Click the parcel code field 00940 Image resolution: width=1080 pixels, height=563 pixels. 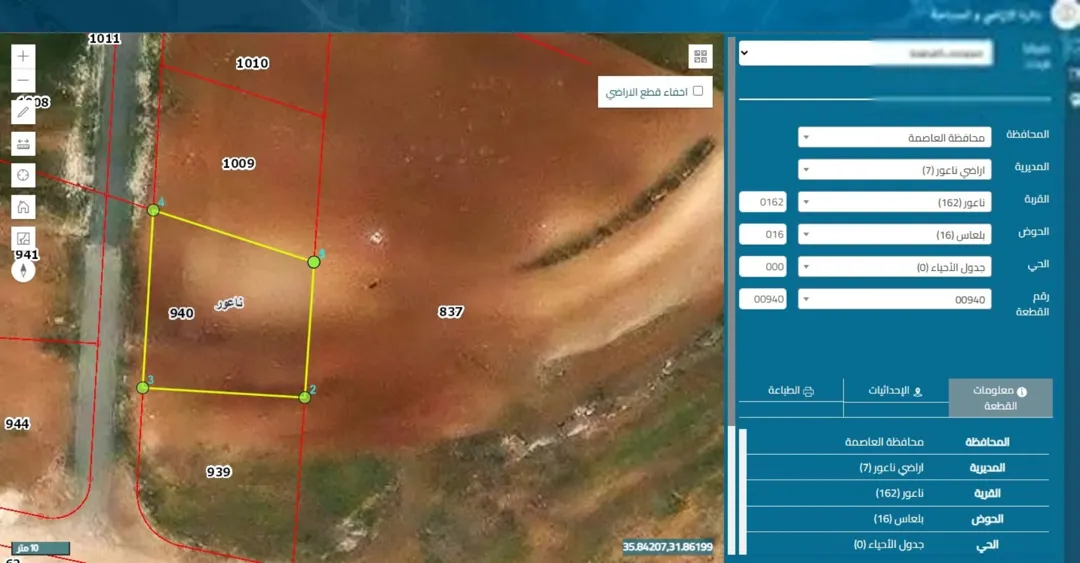click(762, 299)
